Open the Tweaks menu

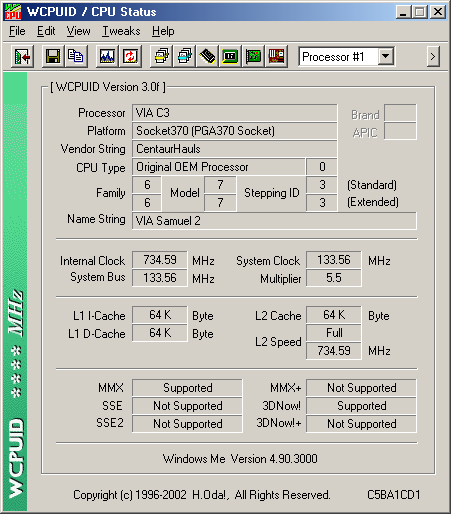[121, 31]
